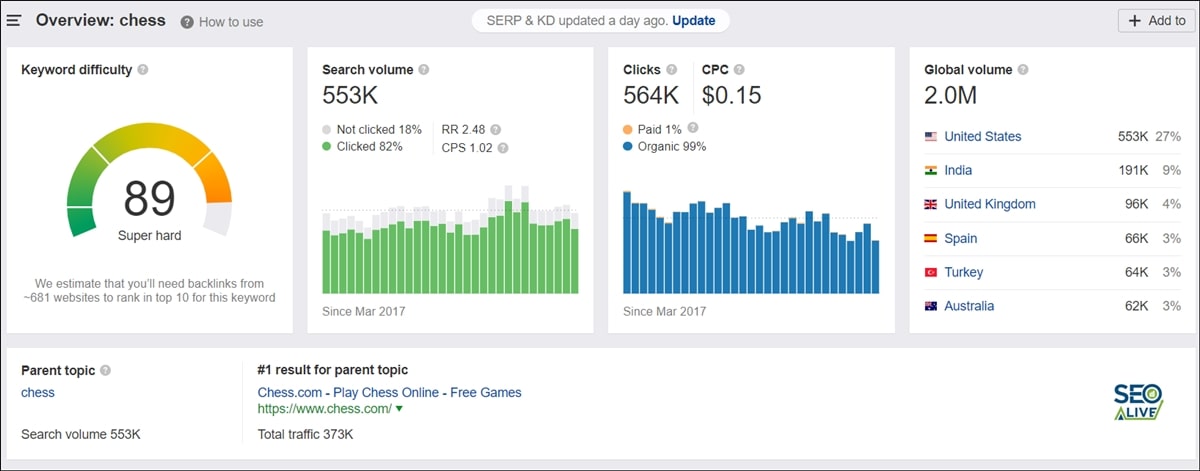This screenshot has height=471, width=1200.
Task: Click the help icon next to Global volume
Action: 1023,70
